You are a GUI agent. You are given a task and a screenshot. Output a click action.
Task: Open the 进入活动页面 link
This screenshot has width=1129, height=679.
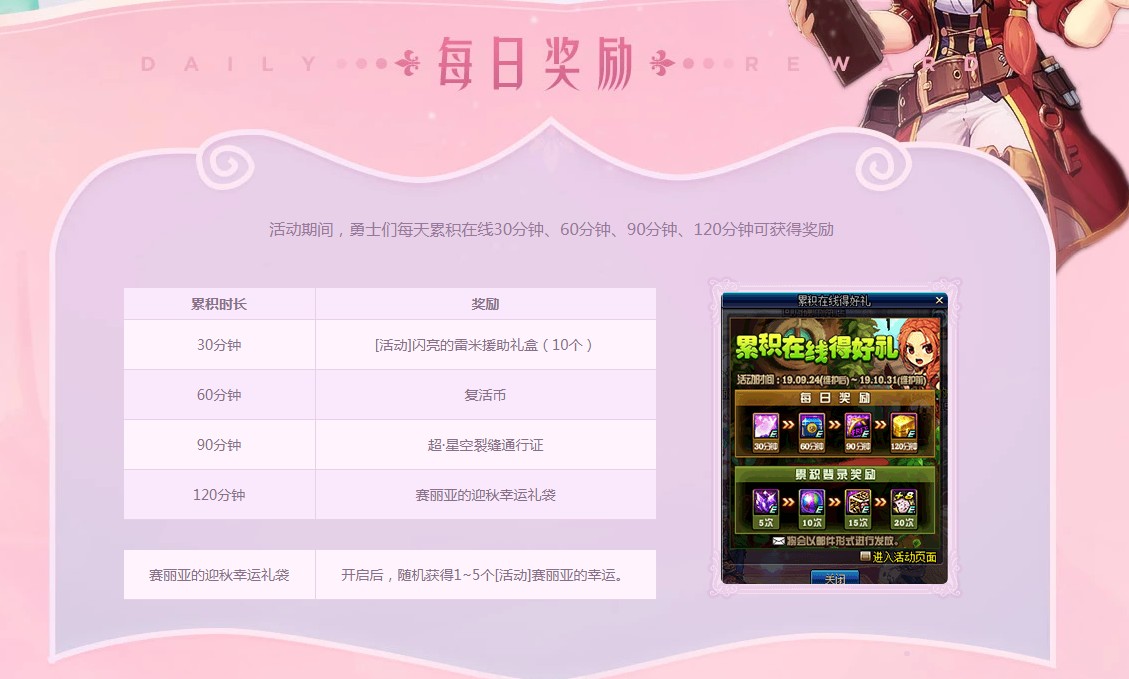(904, 557)
